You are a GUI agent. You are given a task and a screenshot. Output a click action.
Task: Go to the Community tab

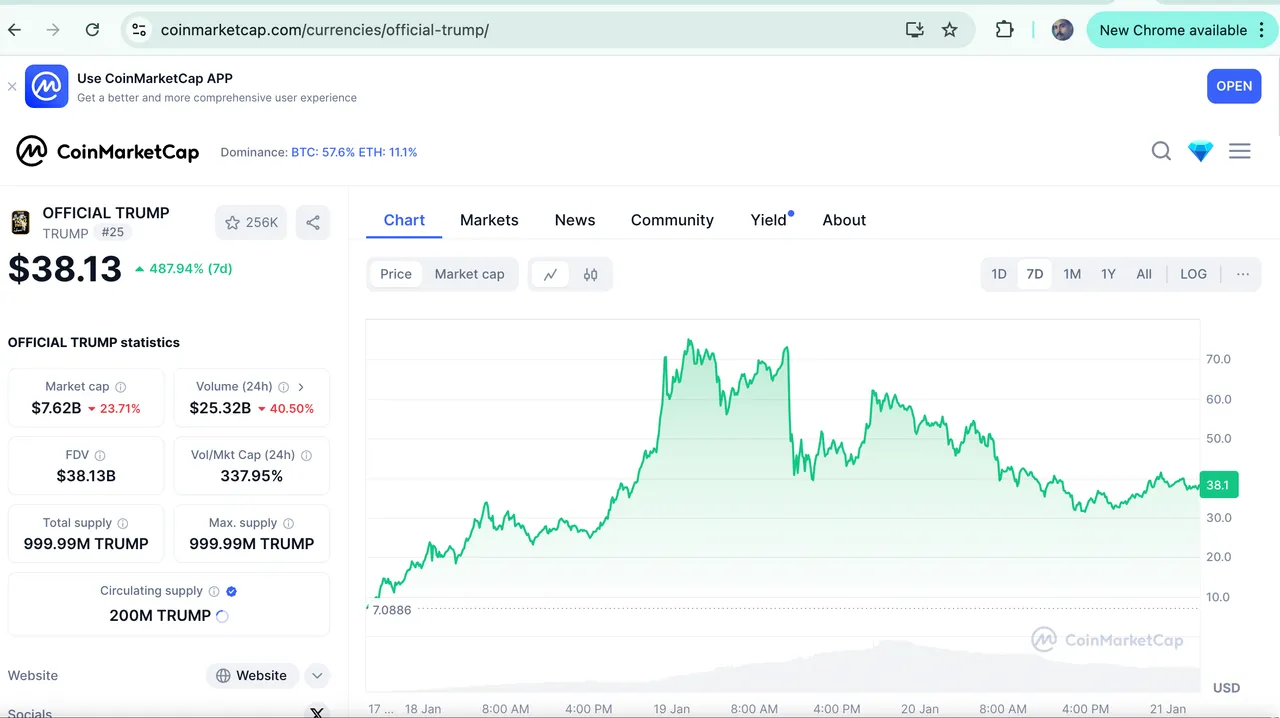tap(672, 220)
